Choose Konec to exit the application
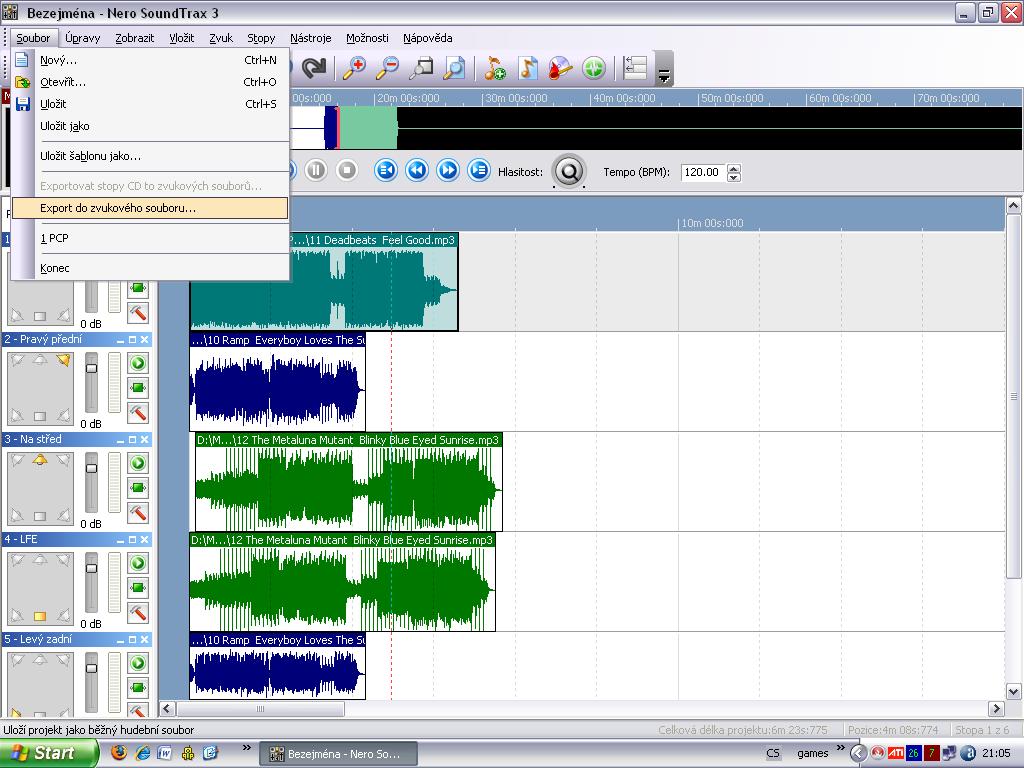Screen dimensions: 1024x768 click(x=150, y=268)
